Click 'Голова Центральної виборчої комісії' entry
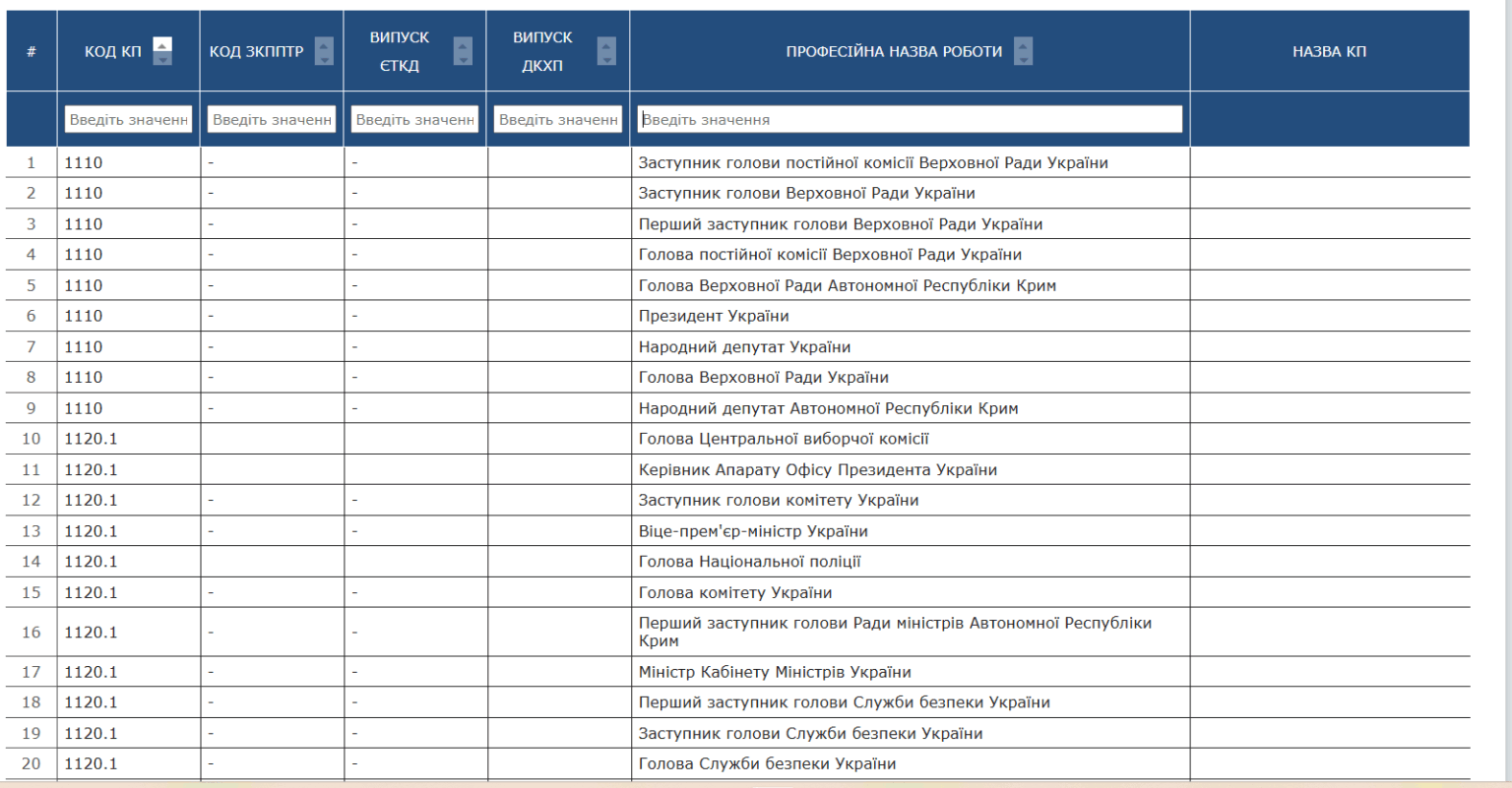Image resolution: width=1512 pixels, height=788 pixels. tap(784, 439)
